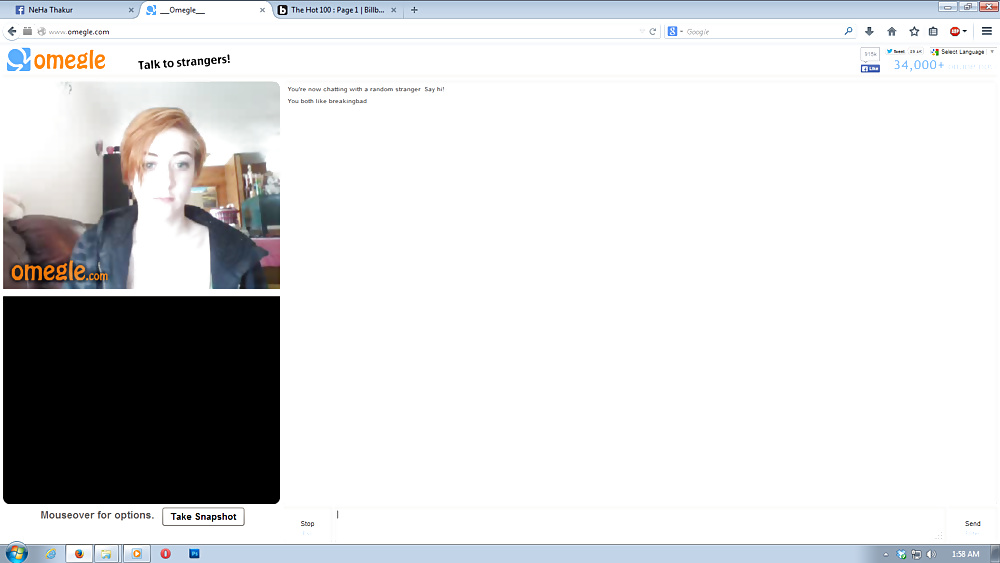Open the volume control in tray
Viewport: 1000px width, 563px height.
(931, 554)
